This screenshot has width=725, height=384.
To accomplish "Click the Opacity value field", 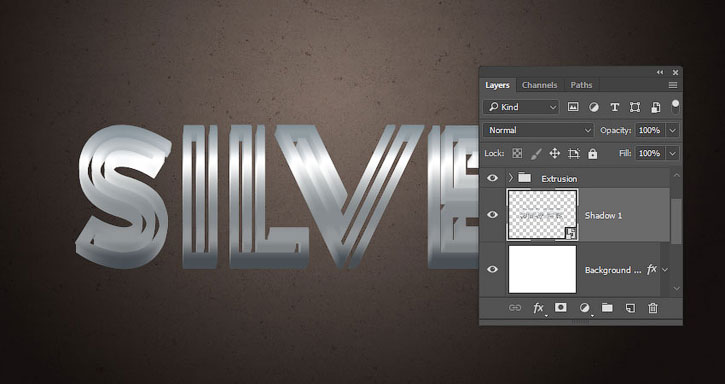I will (x=650, y=130).
